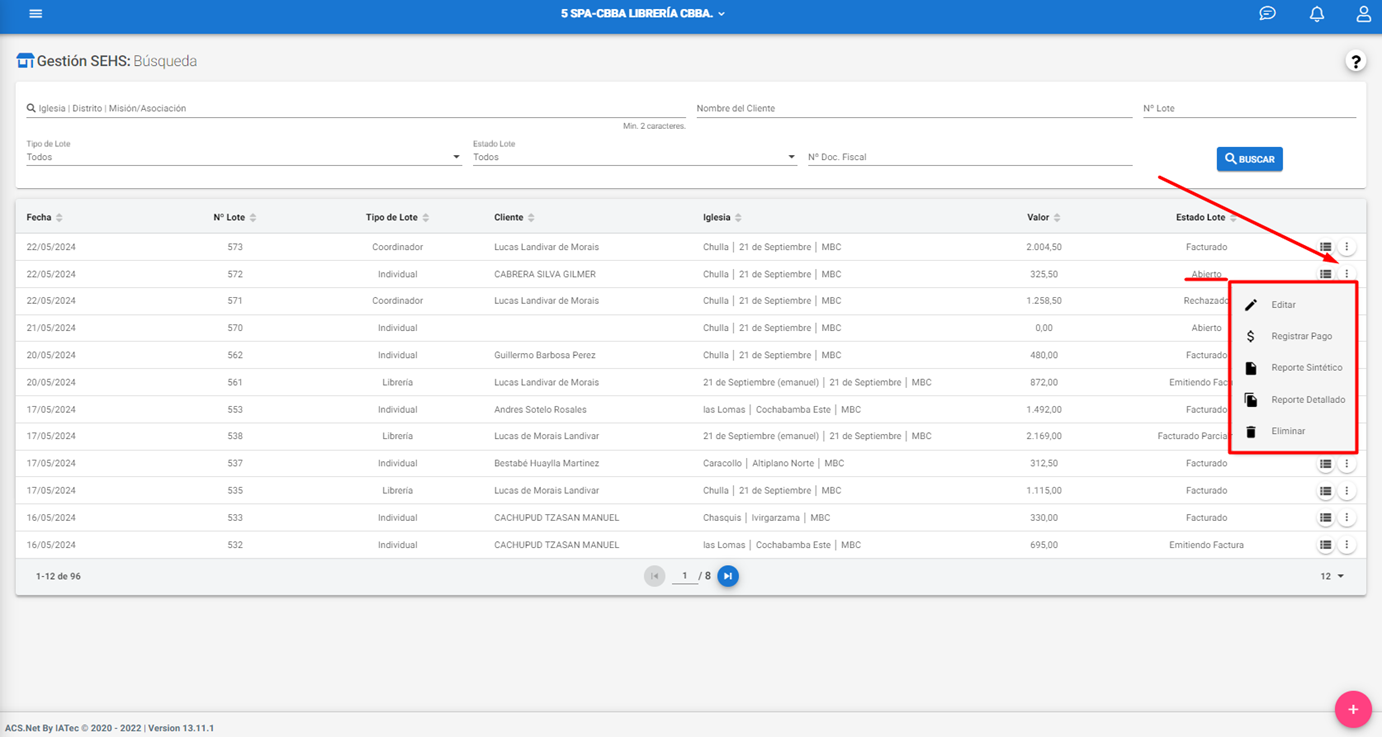Sort the table by Cliente

coord(514,218)
